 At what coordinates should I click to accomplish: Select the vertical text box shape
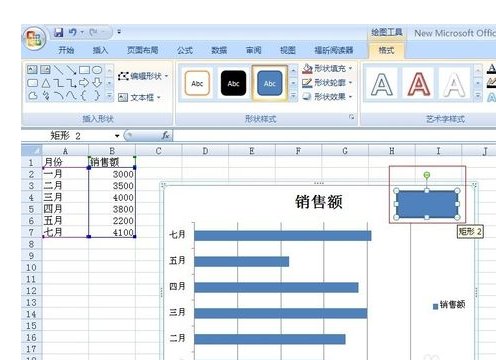tap(45, 70)
